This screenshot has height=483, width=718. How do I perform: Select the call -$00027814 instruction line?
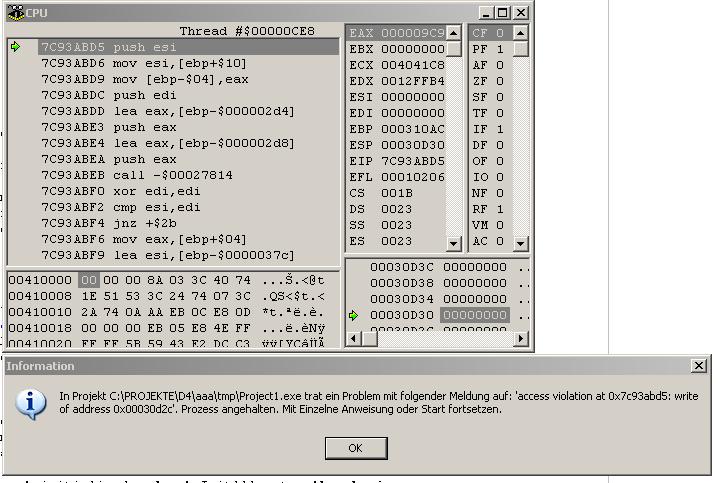point(137,175)
